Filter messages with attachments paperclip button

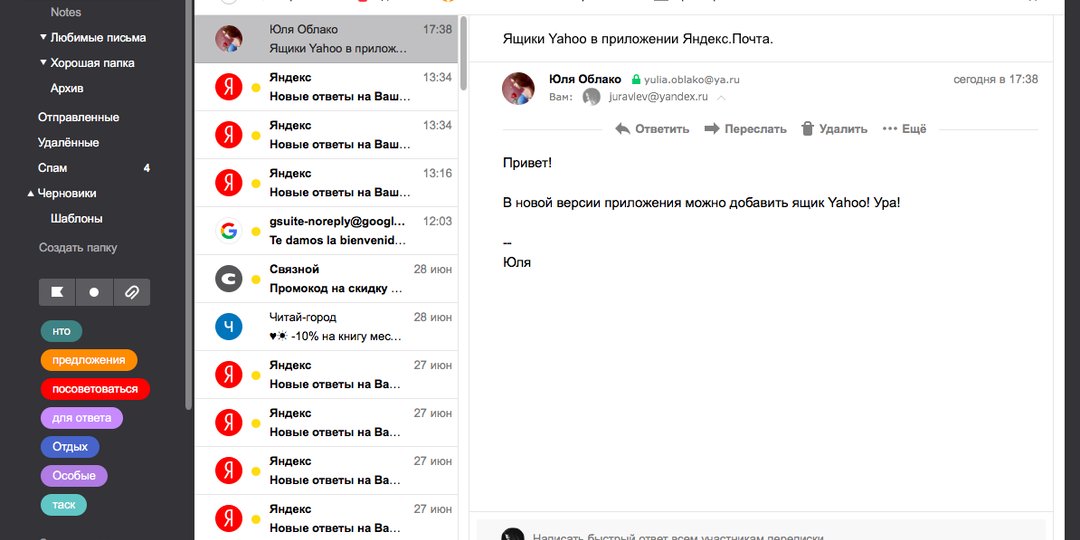pyautogui.click(x=132, y=292)
